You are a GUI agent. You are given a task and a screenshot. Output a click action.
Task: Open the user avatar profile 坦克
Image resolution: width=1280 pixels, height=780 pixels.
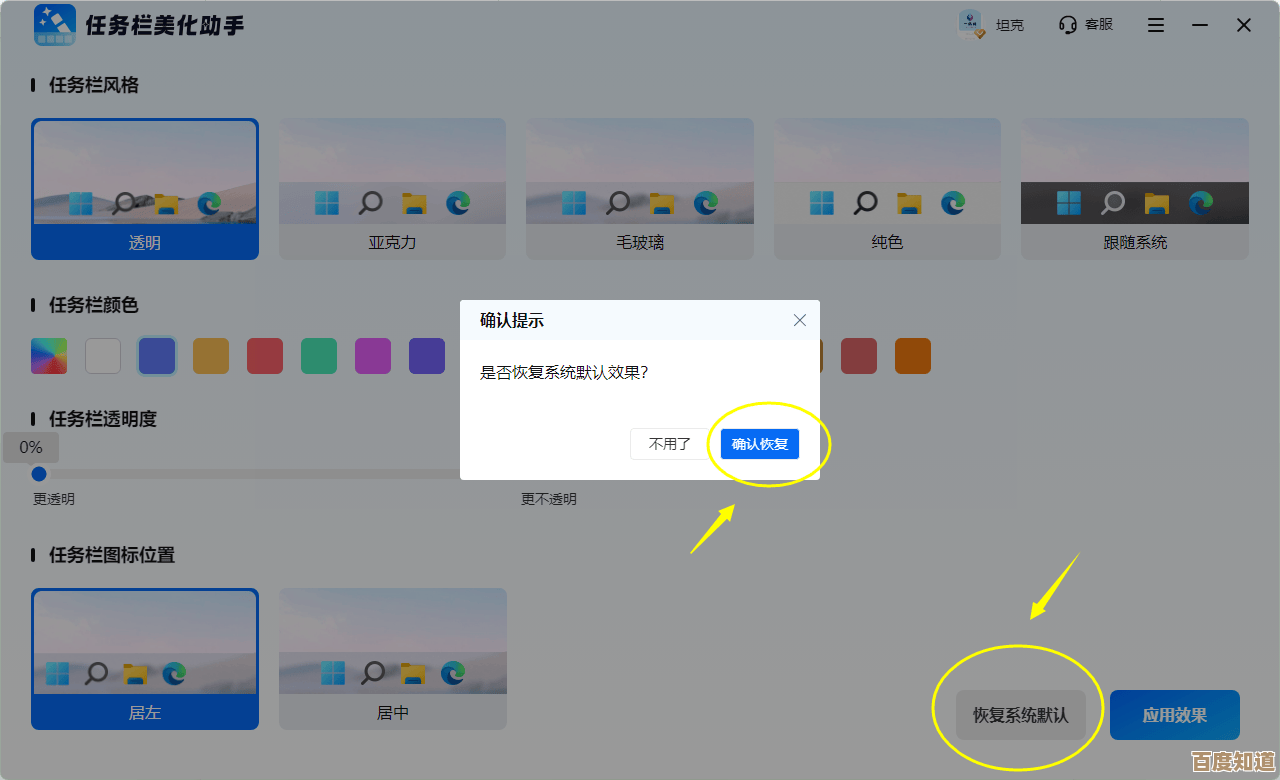pyautogui.click(x=971, y=25)
